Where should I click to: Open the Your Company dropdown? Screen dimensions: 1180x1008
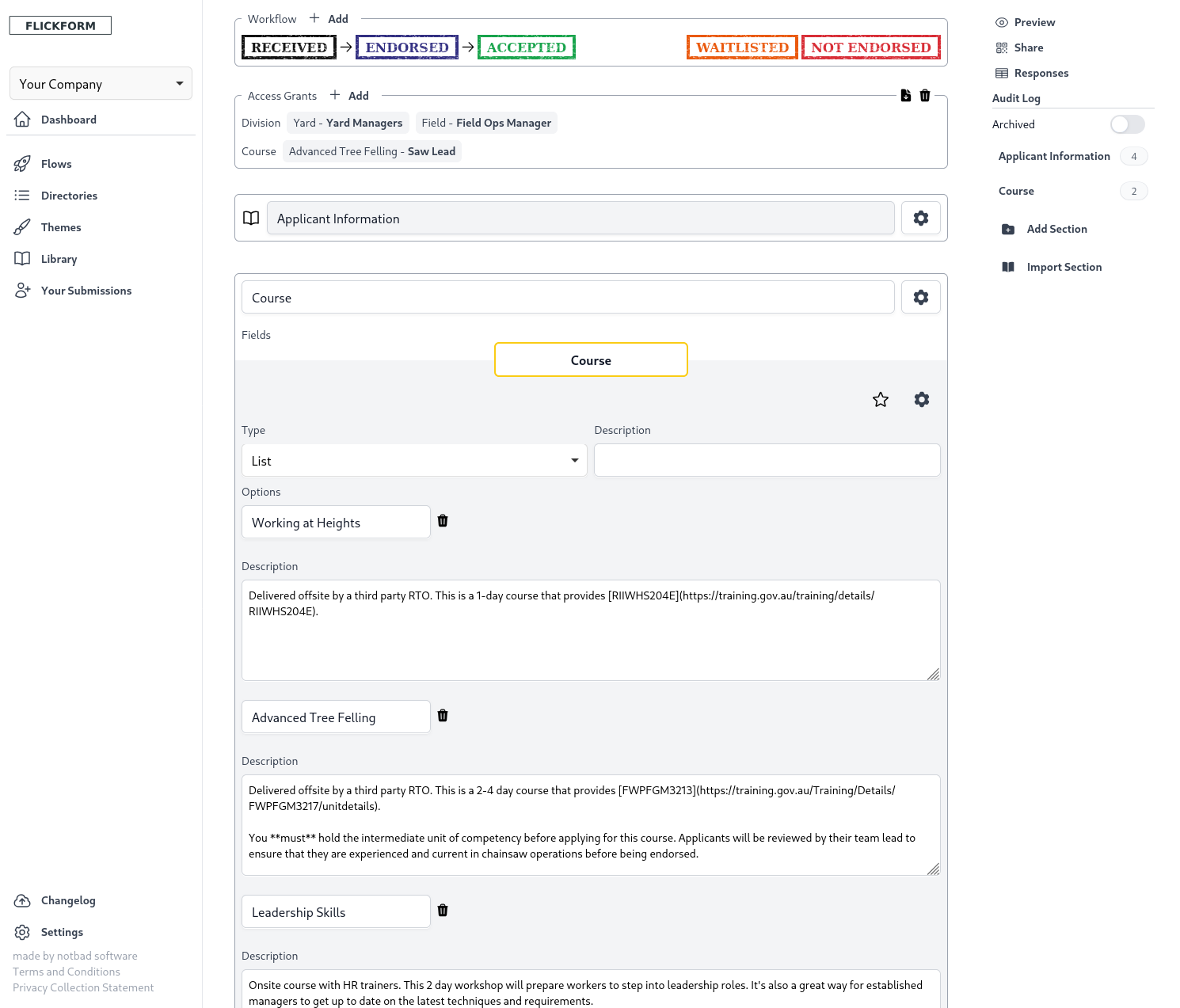[x=101, y=83]
